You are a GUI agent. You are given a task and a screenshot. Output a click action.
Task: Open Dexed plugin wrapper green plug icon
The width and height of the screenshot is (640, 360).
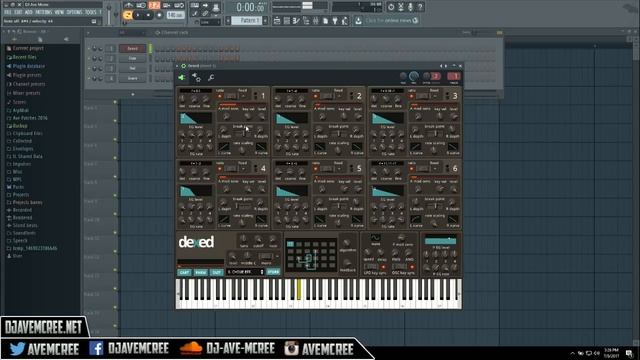click(x=182, y=77)
